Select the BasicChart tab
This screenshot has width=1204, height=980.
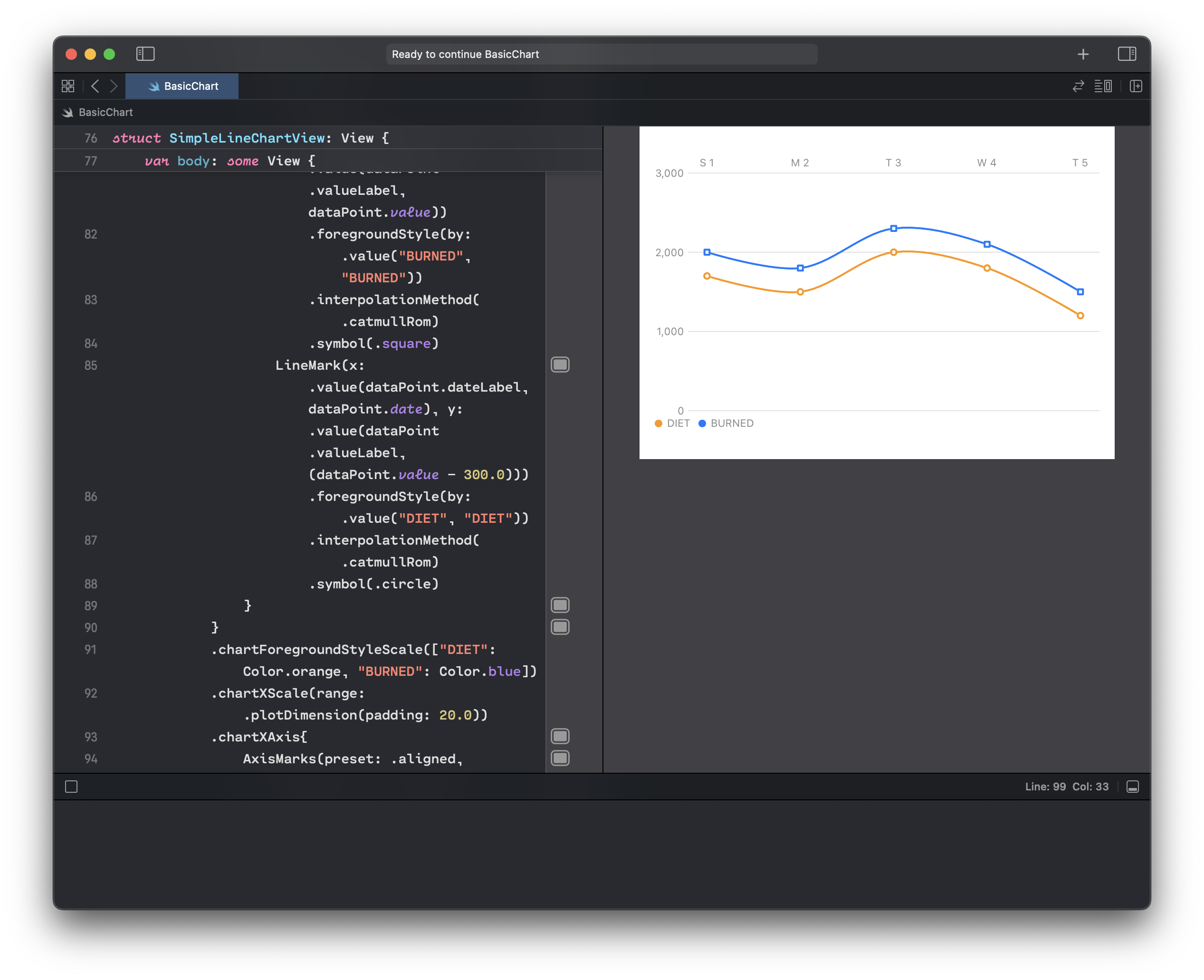click(x=182, y=86)
